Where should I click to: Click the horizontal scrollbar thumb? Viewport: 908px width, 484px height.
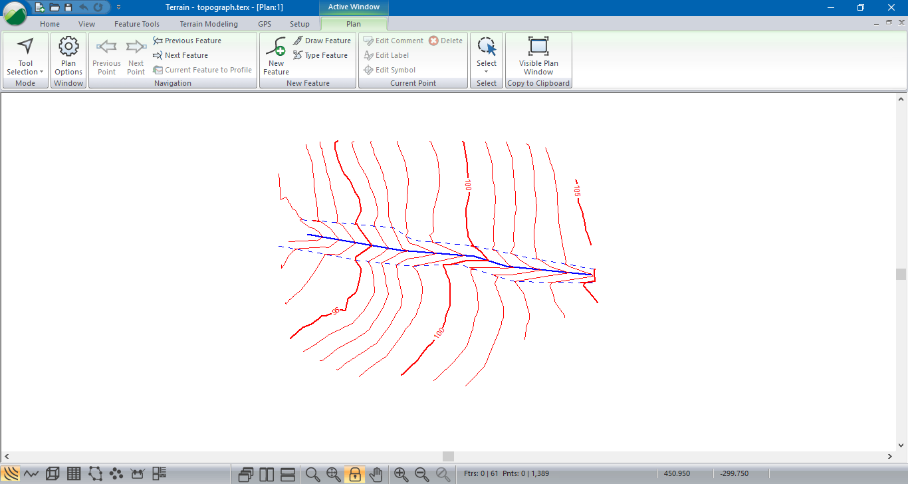pyautogui.click(x=448, y=456)
